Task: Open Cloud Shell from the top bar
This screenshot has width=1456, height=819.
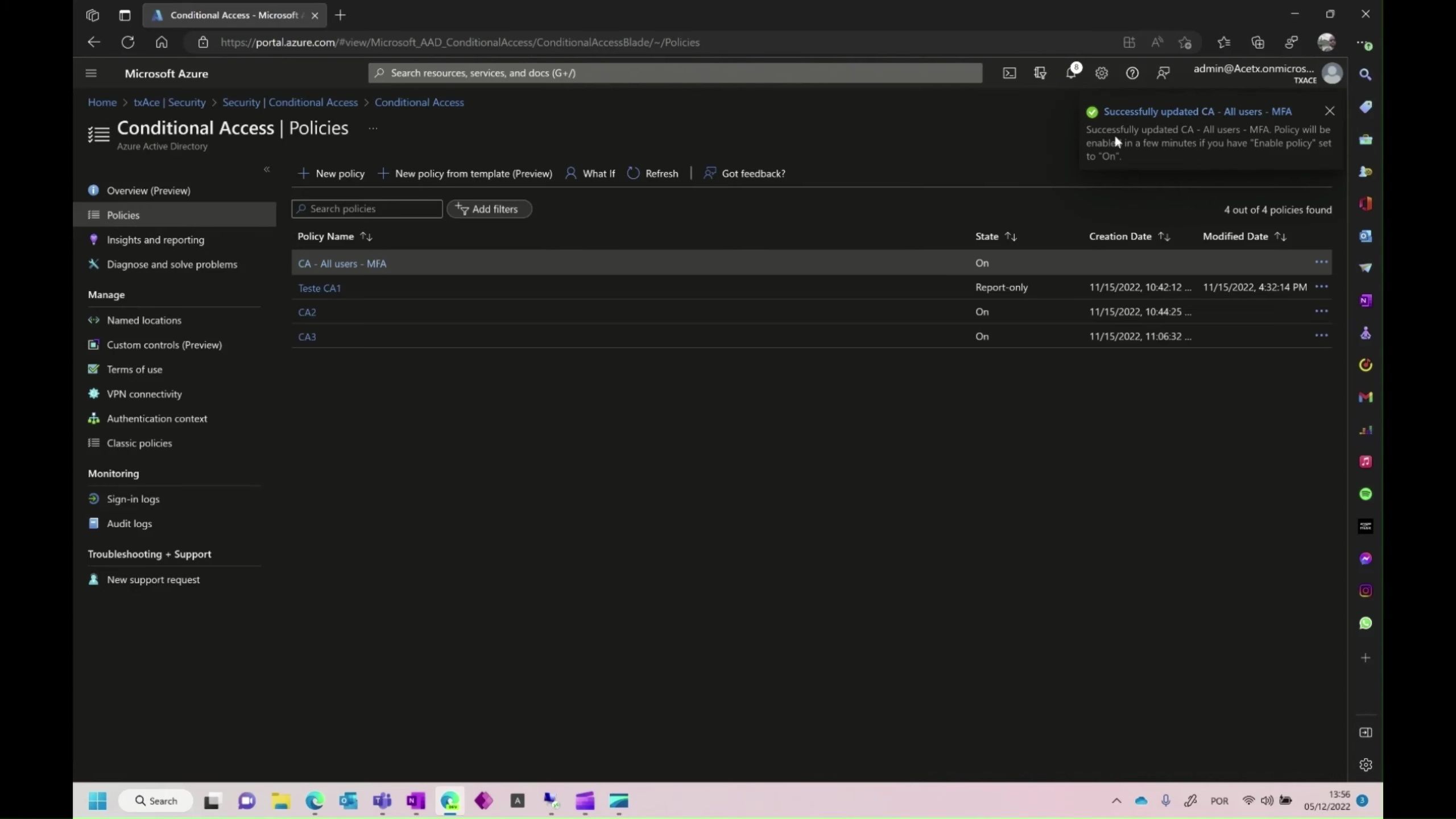Action: coord(1010,73)
